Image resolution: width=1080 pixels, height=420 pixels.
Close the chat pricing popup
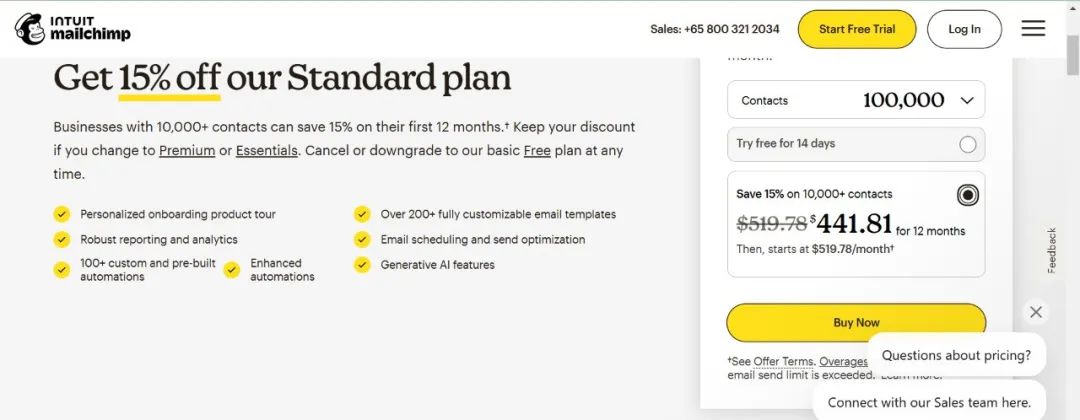coord(1036,312)
